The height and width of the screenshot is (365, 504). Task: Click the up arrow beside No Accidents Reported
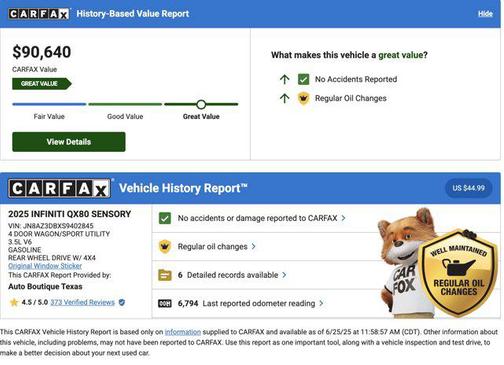tap(284, 79)
